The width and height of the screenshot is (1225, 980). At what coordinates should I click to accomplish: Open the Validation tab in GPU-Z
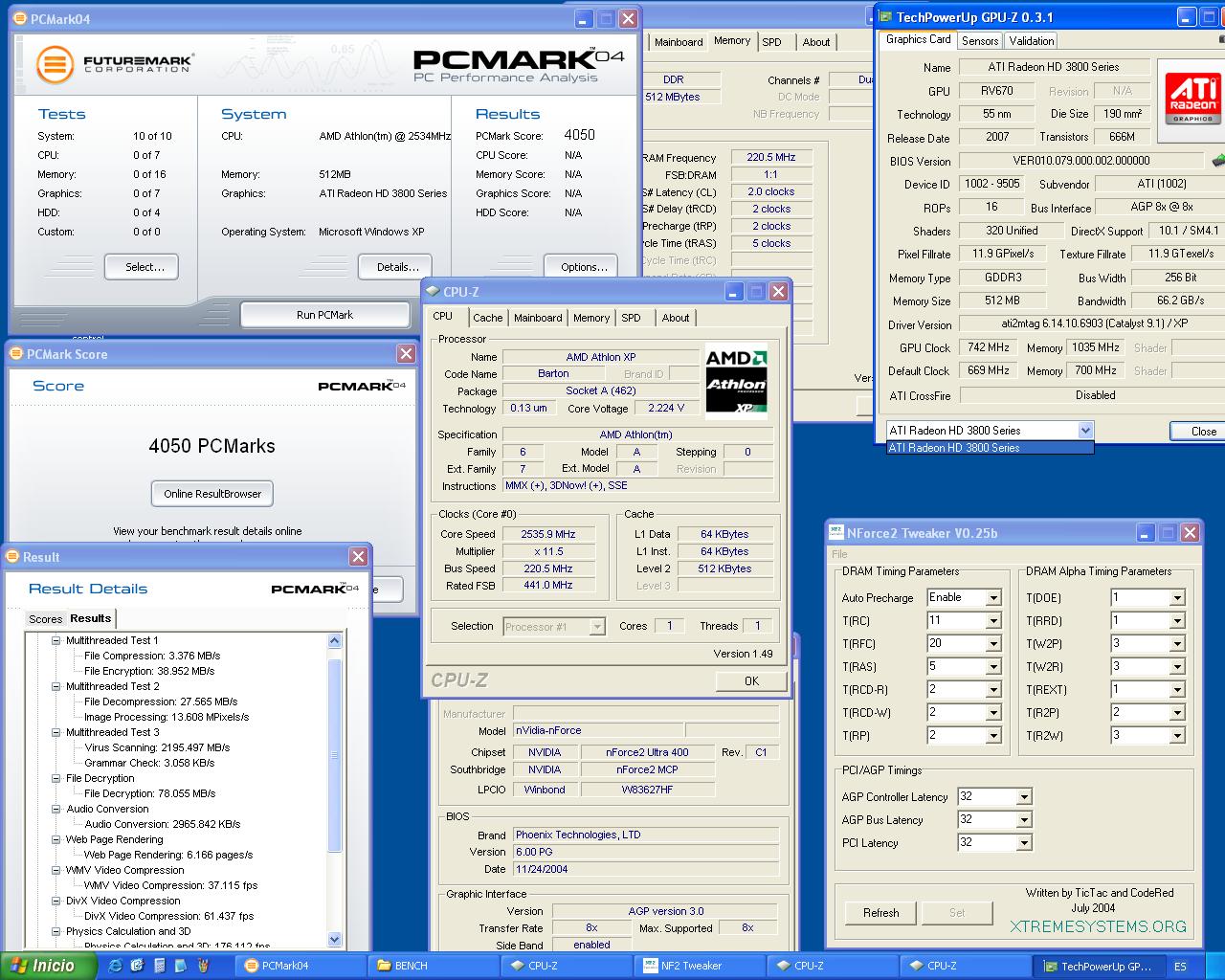pyautogui.click(x=1032, y=40)
